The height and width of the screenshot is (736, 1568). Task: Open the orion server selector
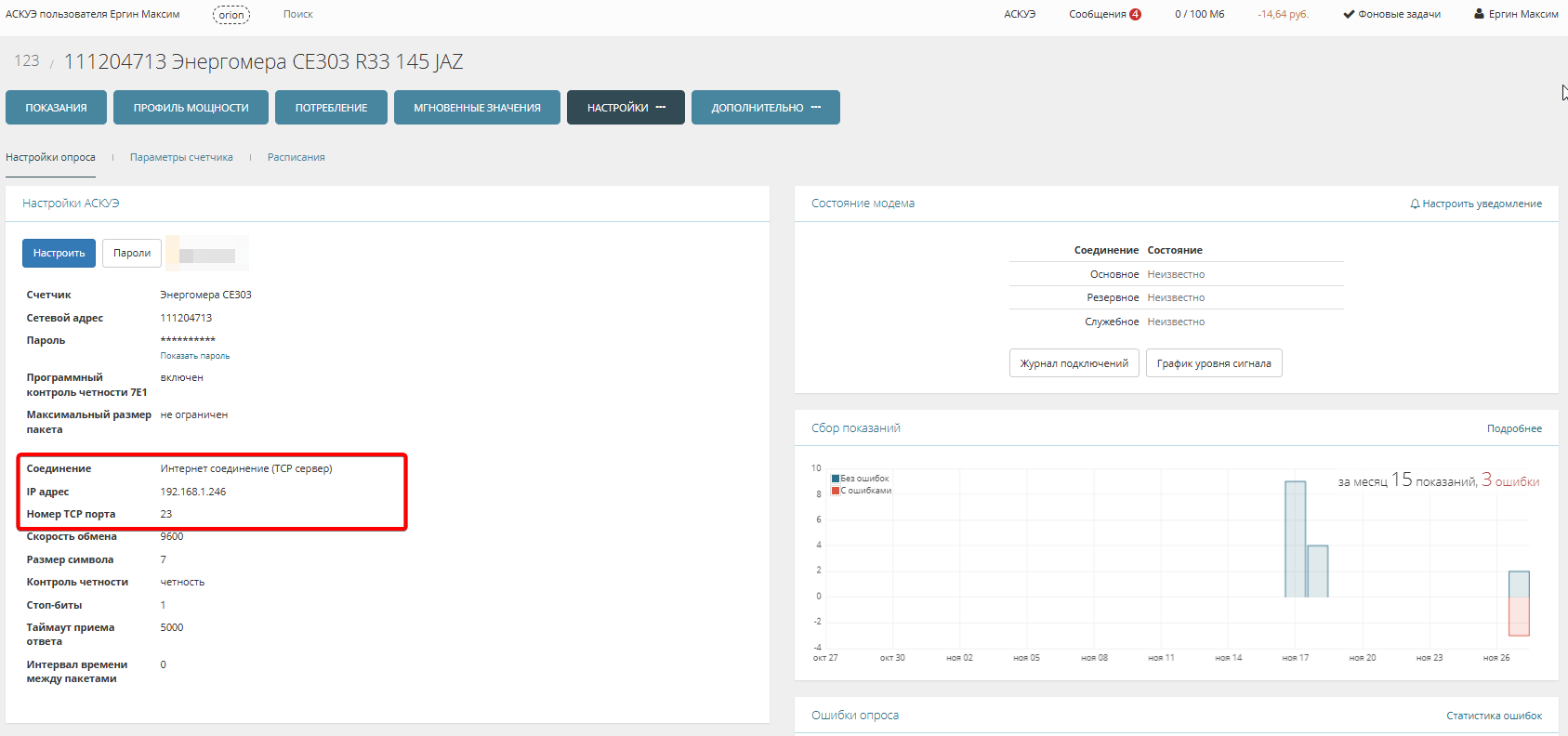(x=231, y=15)
